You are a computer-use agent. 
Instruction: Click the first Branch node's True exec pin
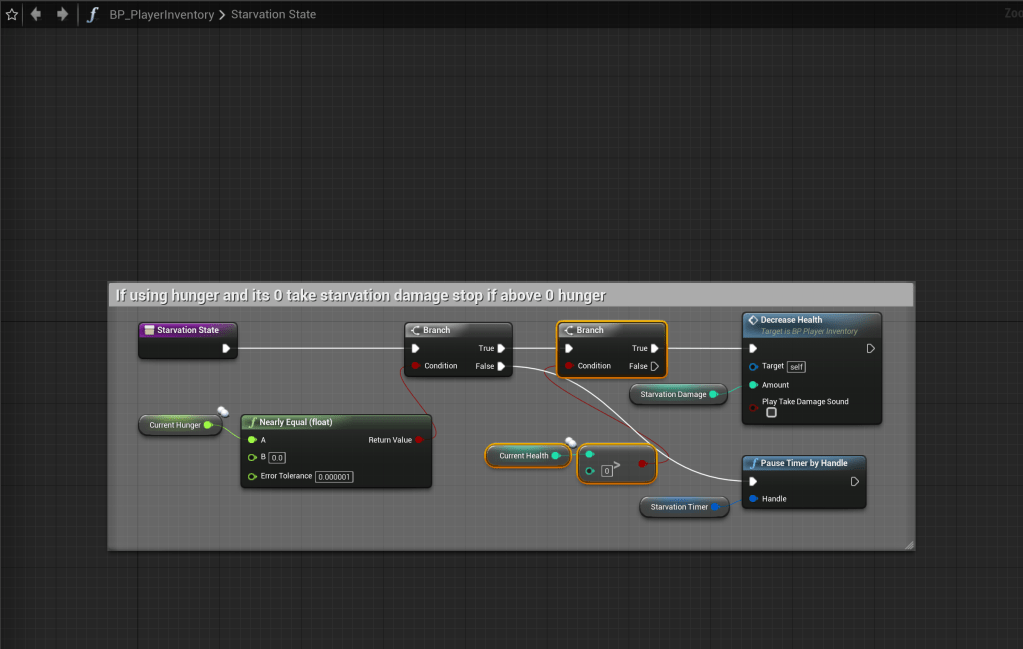(501, 348)
